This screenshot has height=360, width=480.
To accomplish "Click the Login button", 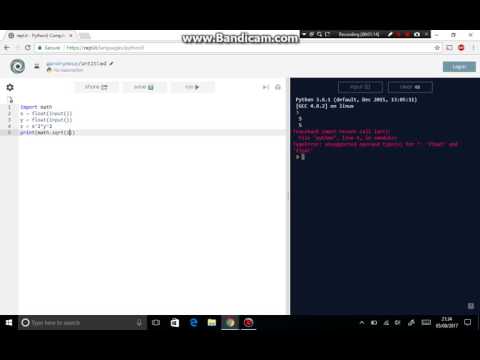I will (459, 67).
